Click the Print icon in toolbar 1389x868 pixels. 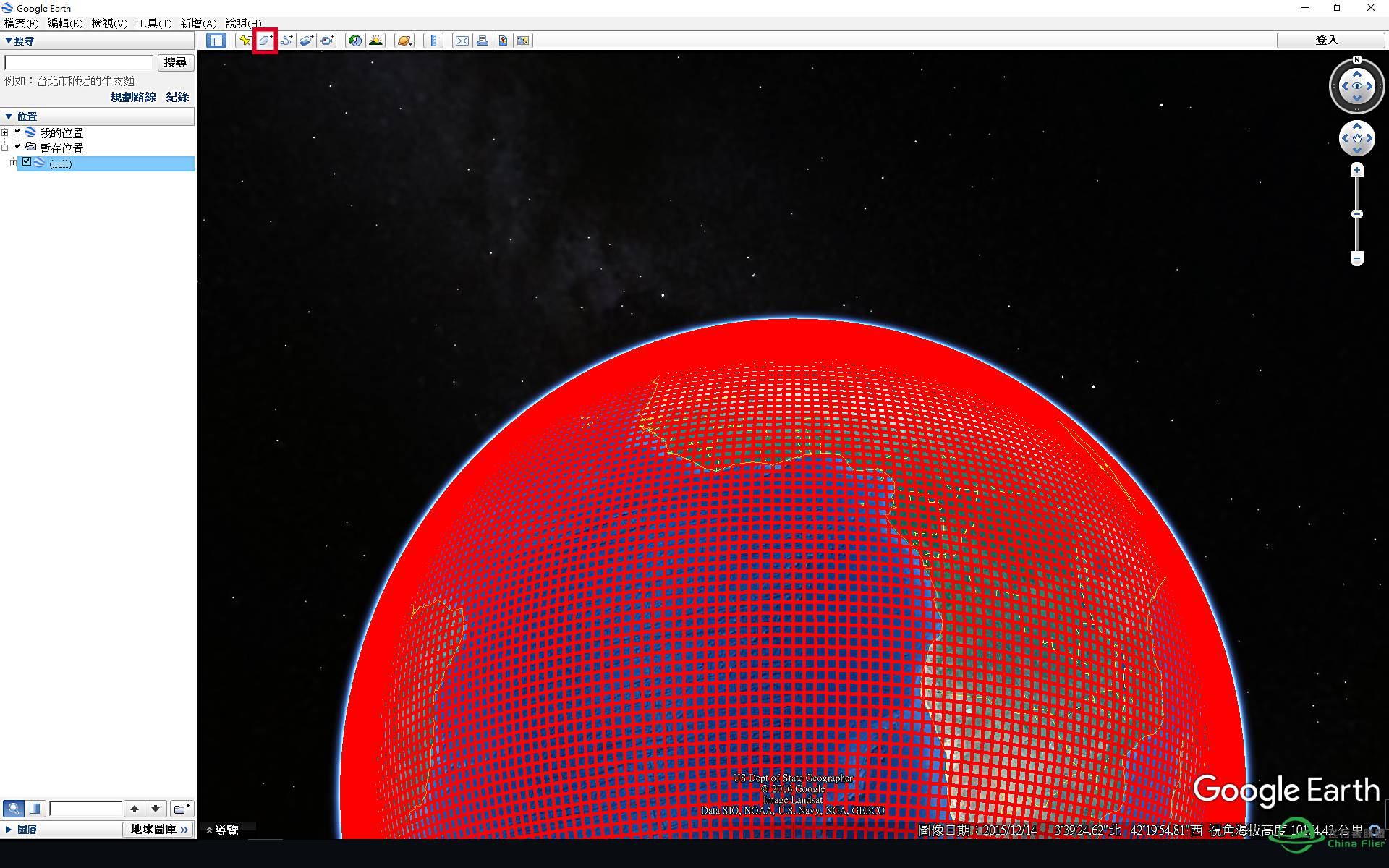click(482, 41)
